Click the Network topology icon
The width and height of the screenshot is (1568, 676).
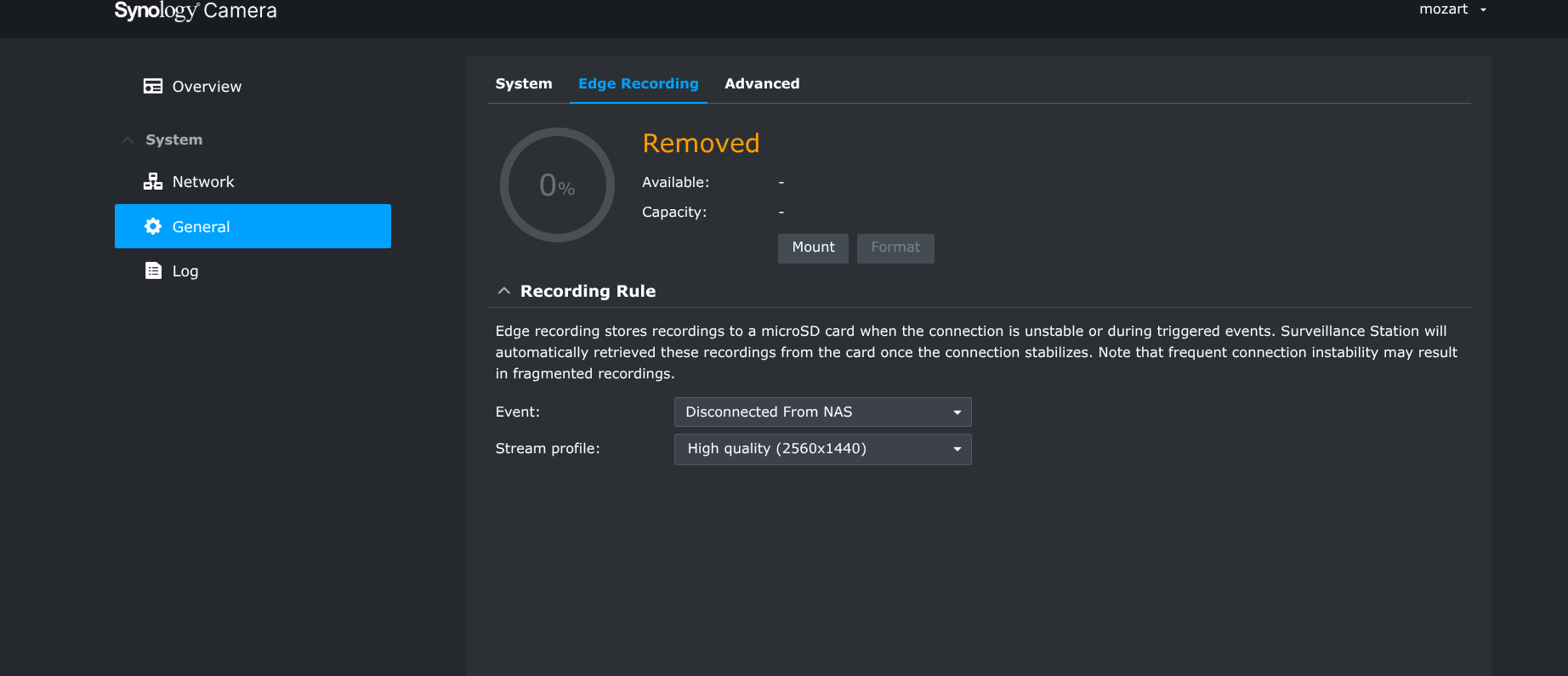[153, 181]
